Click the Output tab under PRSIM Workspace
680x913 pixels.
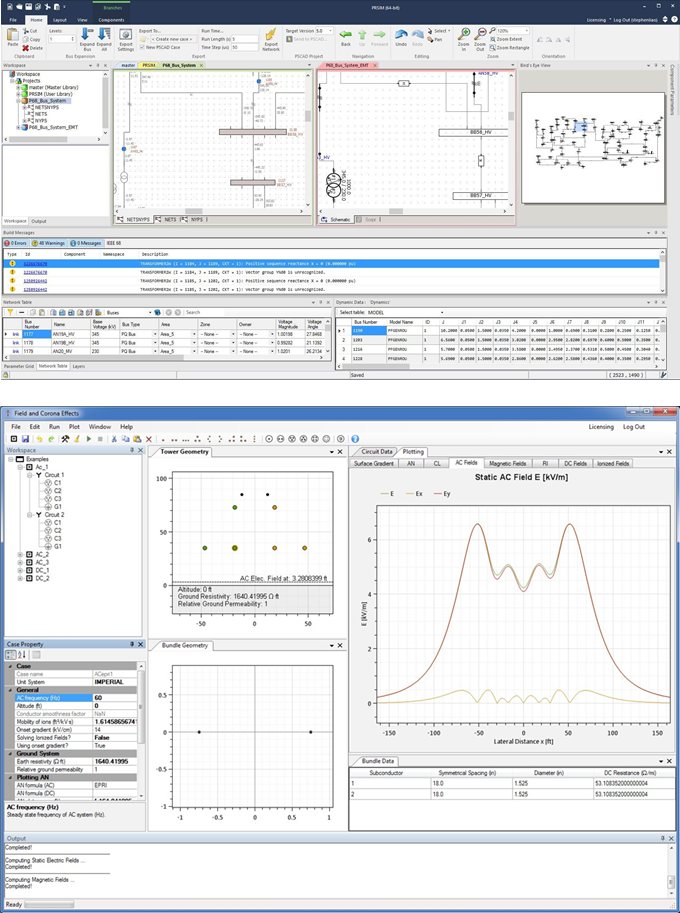pos(39,221)
